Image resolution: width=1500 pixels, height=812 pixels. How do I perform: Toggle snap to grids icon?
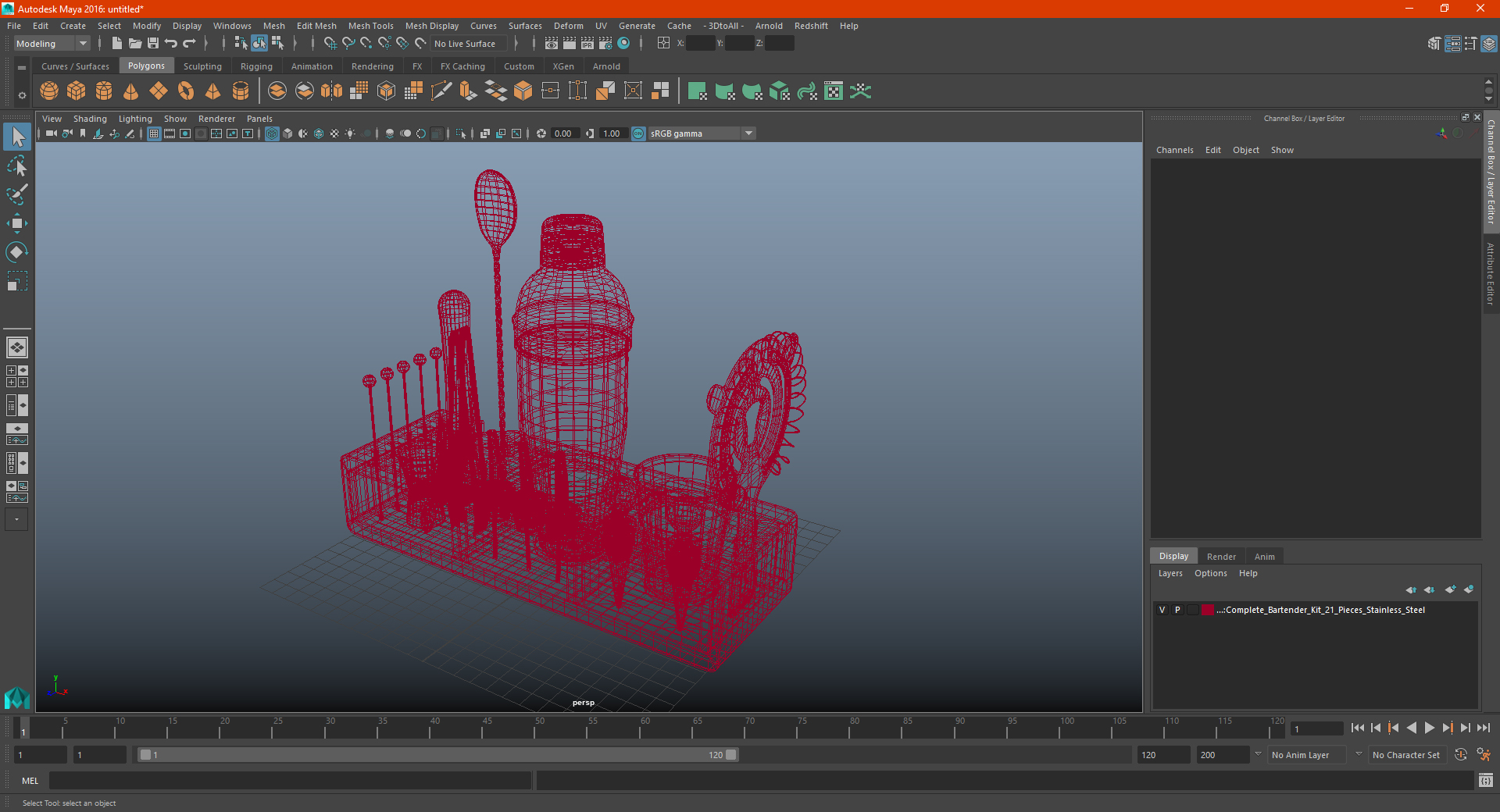[330, 44]
